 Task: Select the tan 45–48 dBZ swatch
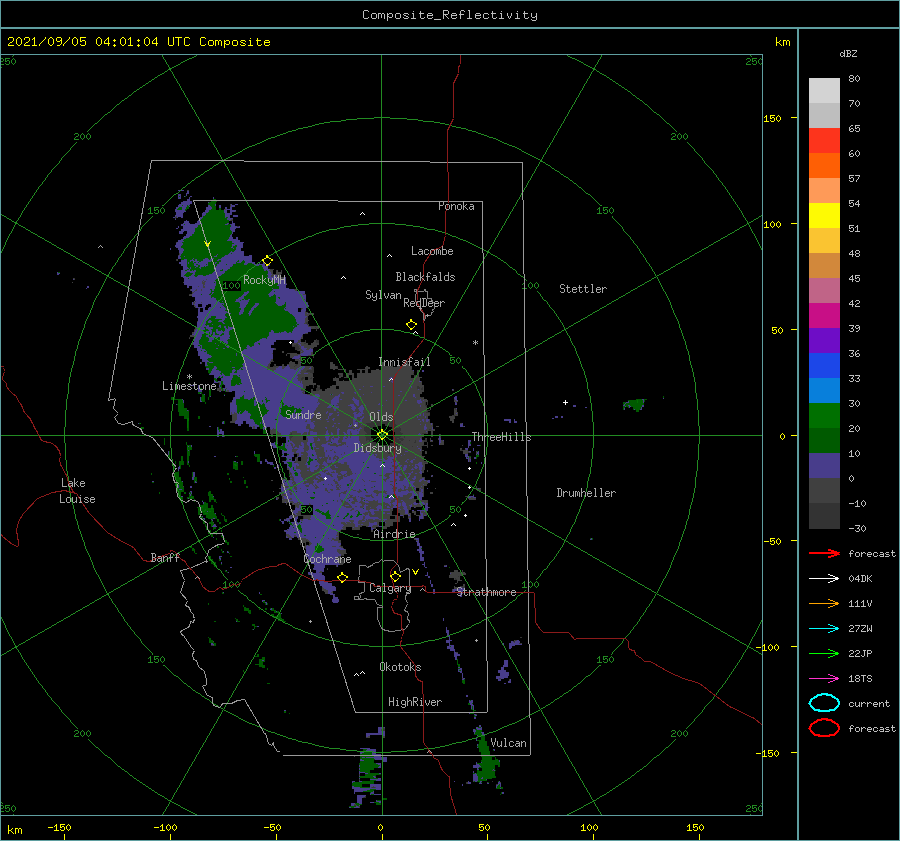(x=824, y=265)
